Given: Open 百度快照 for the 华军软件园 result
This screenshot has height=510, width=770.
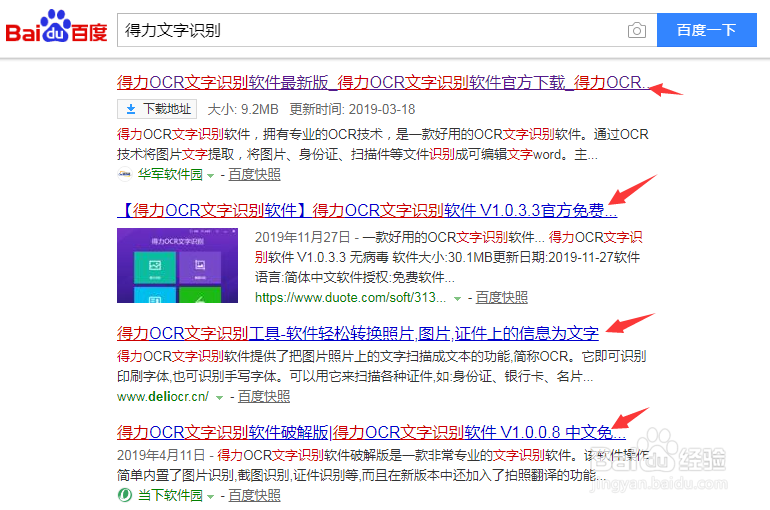Looking at the screenshot, I should (254, 174).
